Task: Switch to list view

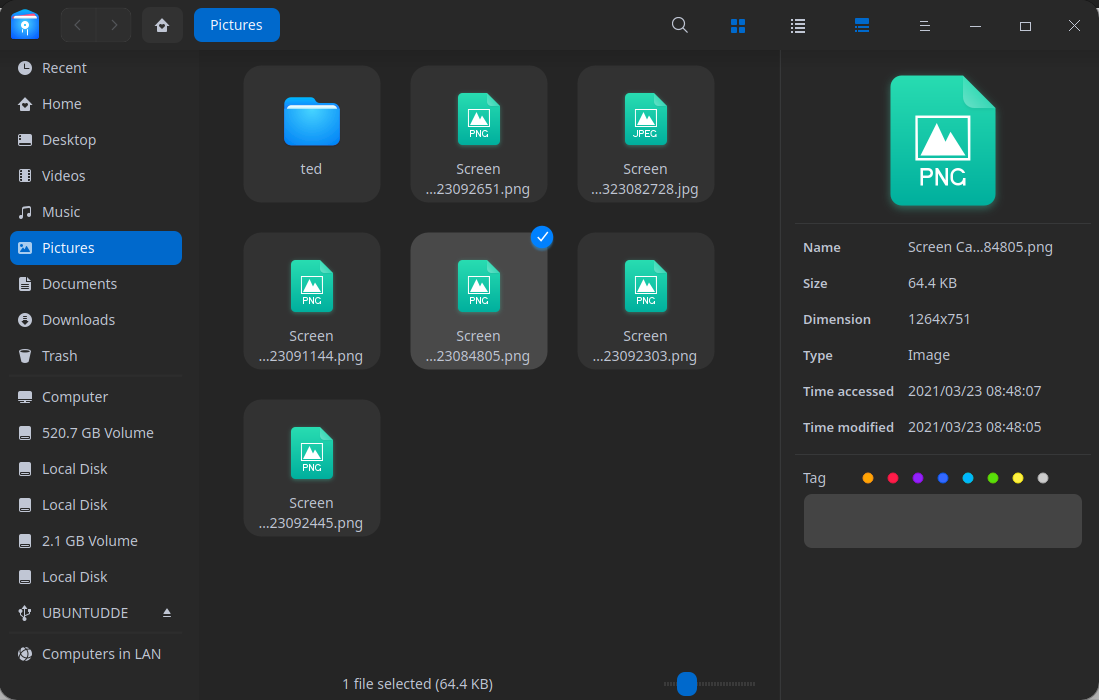Action: pyautogui.click(x=798, y=26)
